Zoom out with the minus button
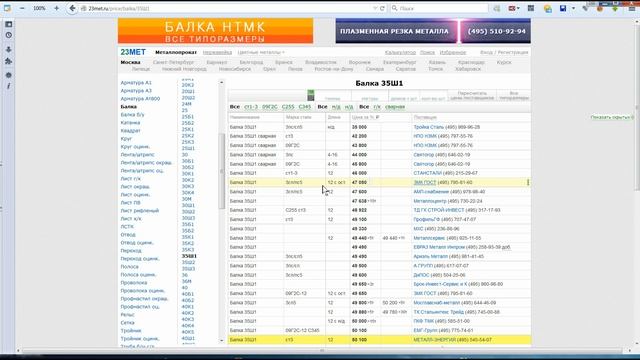640x360 pixels. coord(22,8)
